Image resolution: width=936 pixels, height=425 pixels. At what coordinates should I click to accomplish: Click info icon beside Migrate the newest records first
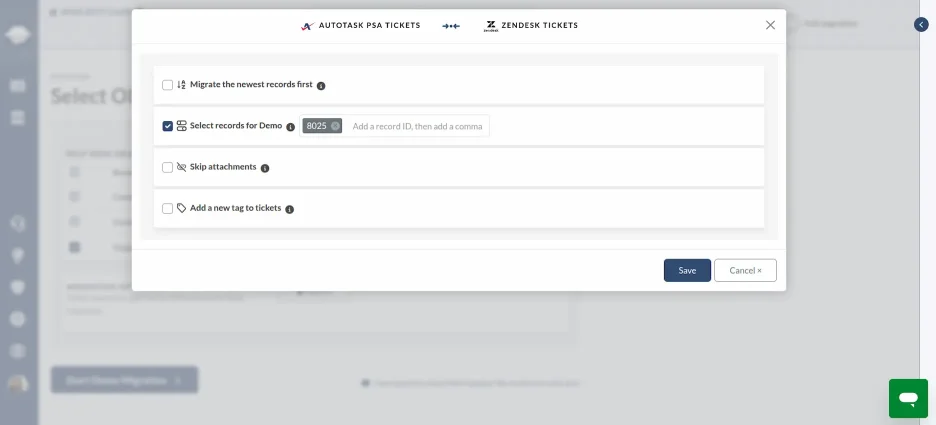click(321, 86)
